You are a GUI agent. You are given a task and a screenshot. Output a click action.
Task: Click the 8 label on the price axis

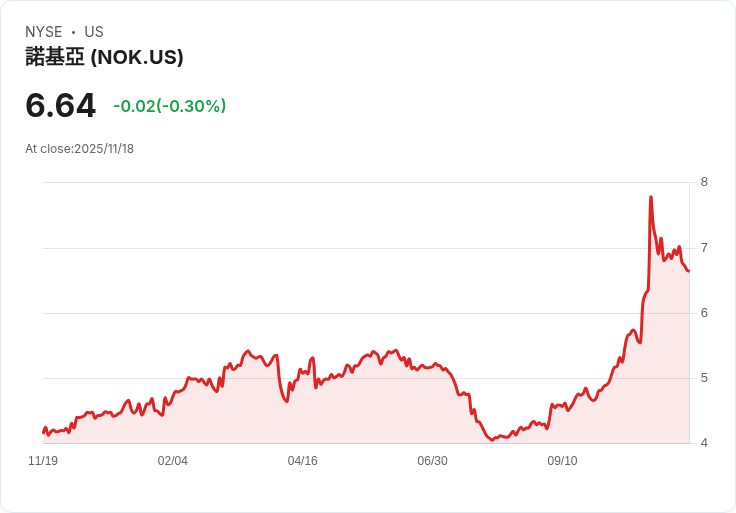(704, 182)
